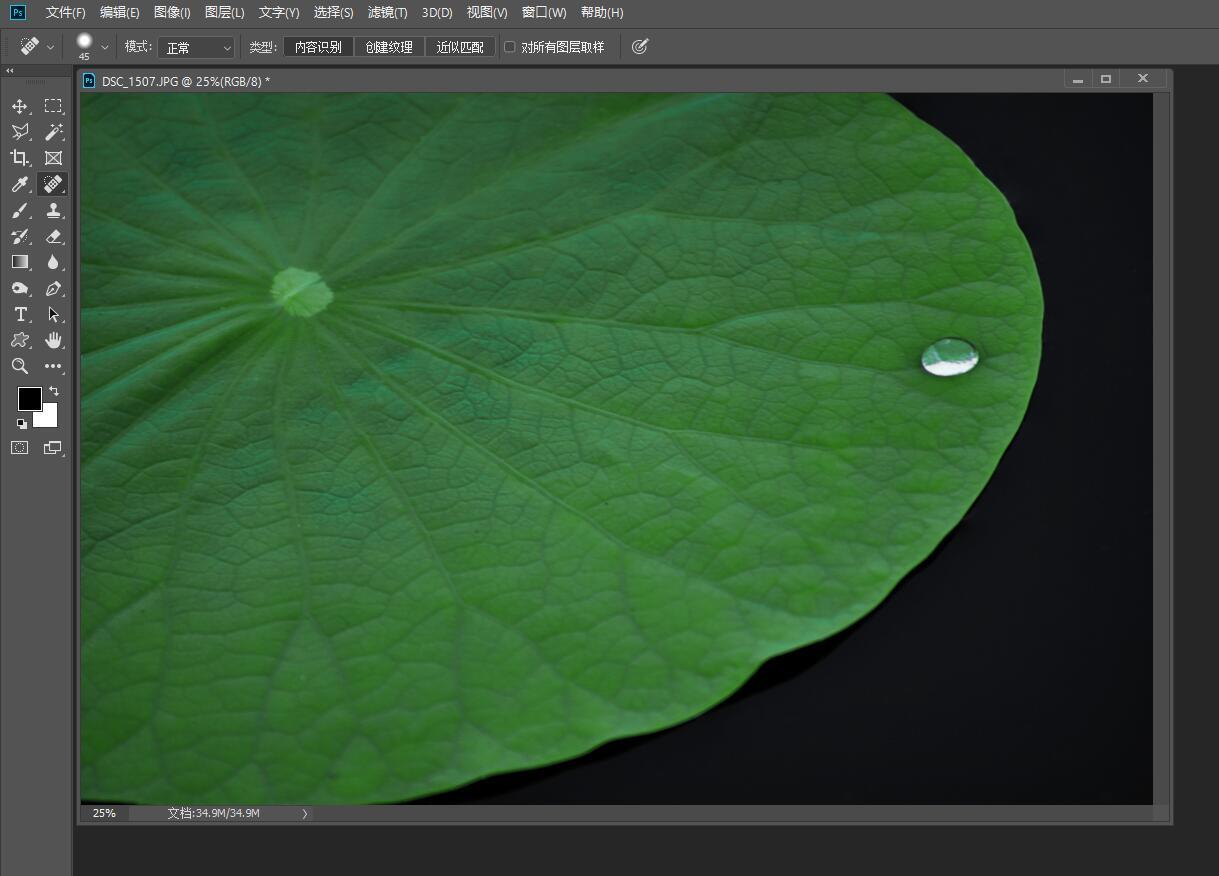Select the Magic Wand tool
Image resolution: width=1219 pixels, height=876 pixels.
(54, 132)
